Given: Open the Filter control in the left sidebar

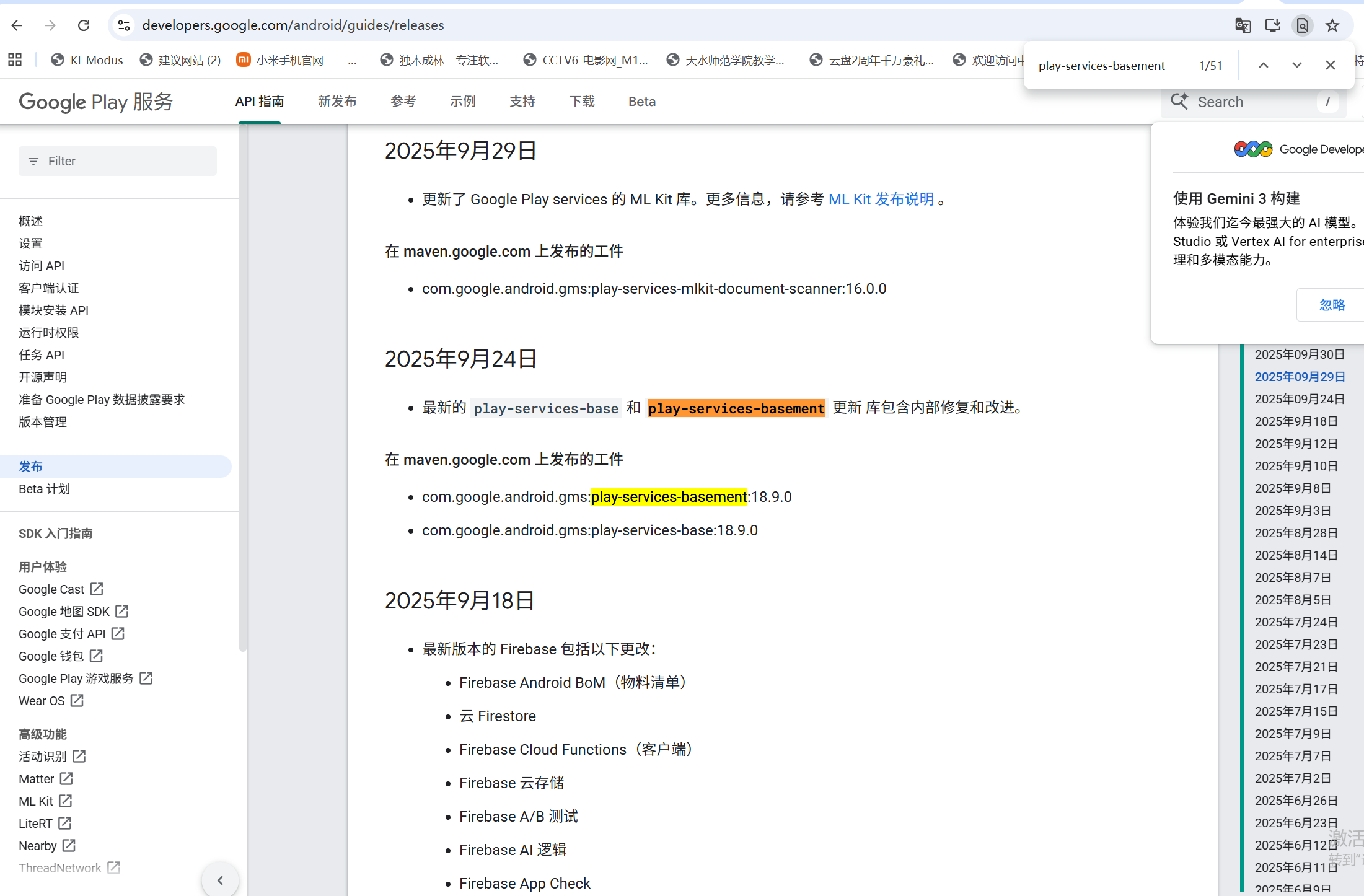Looking at the screenshot, I should (x=118, y=160).
